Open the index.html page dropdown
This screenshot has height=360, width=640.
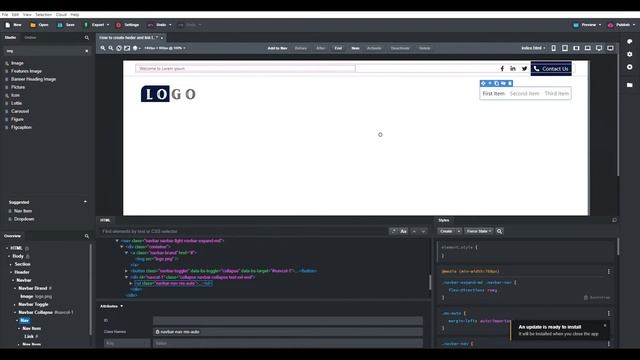pos(533,48)
